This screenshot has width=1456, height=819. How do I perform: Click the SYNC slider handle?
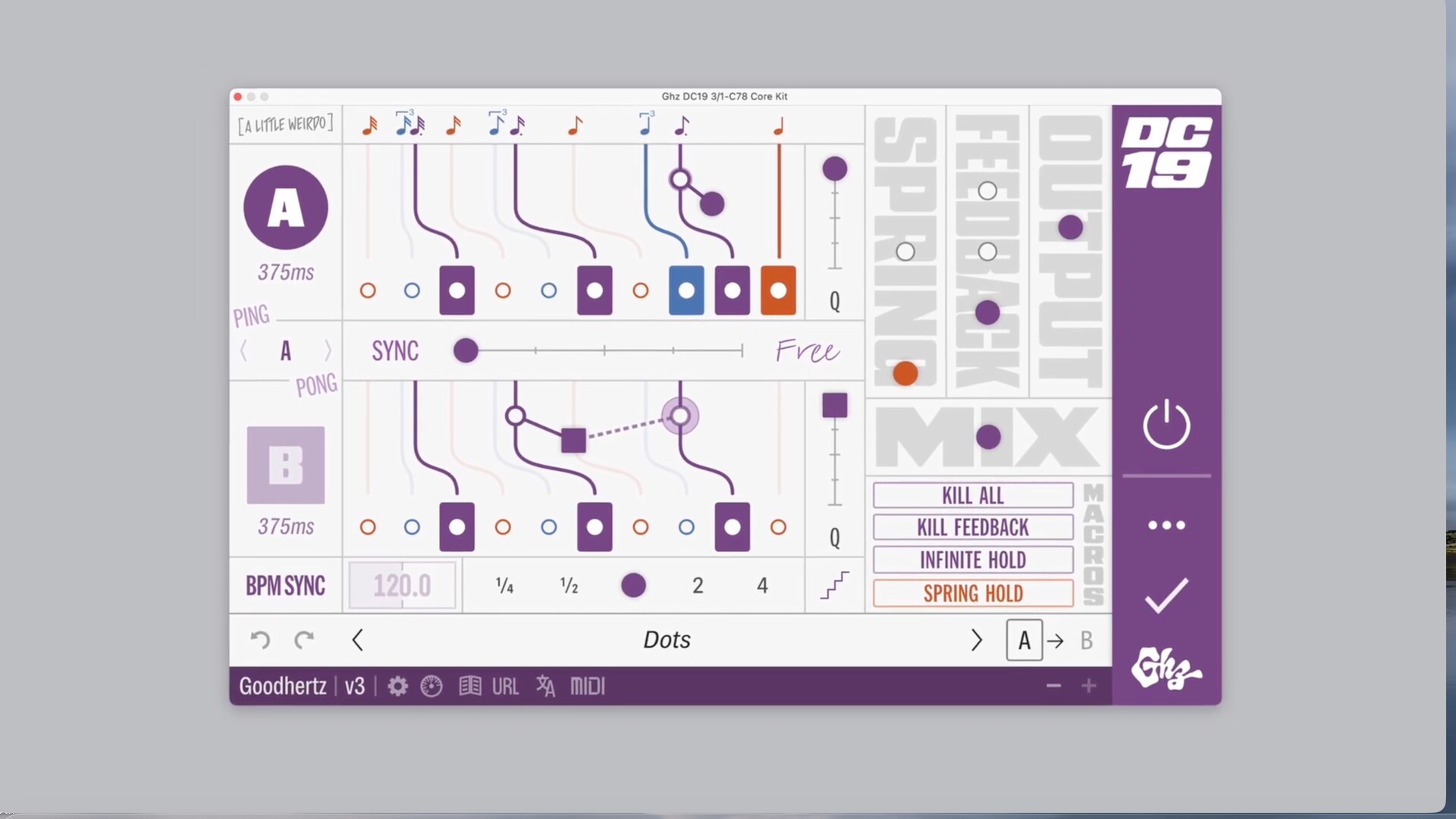pos(466,350)
